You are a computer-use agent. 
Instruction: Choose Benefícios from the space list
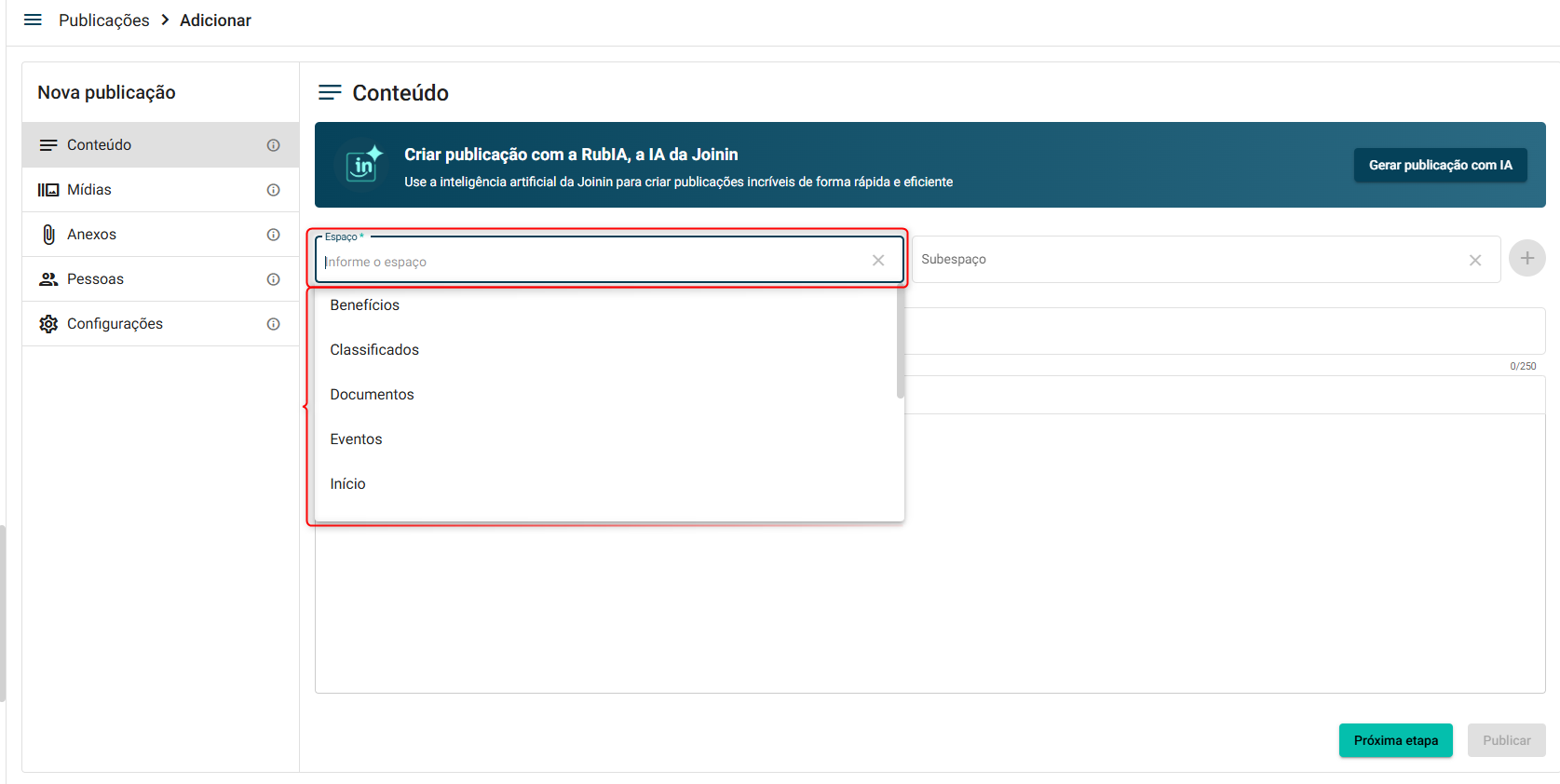[605, 305]
